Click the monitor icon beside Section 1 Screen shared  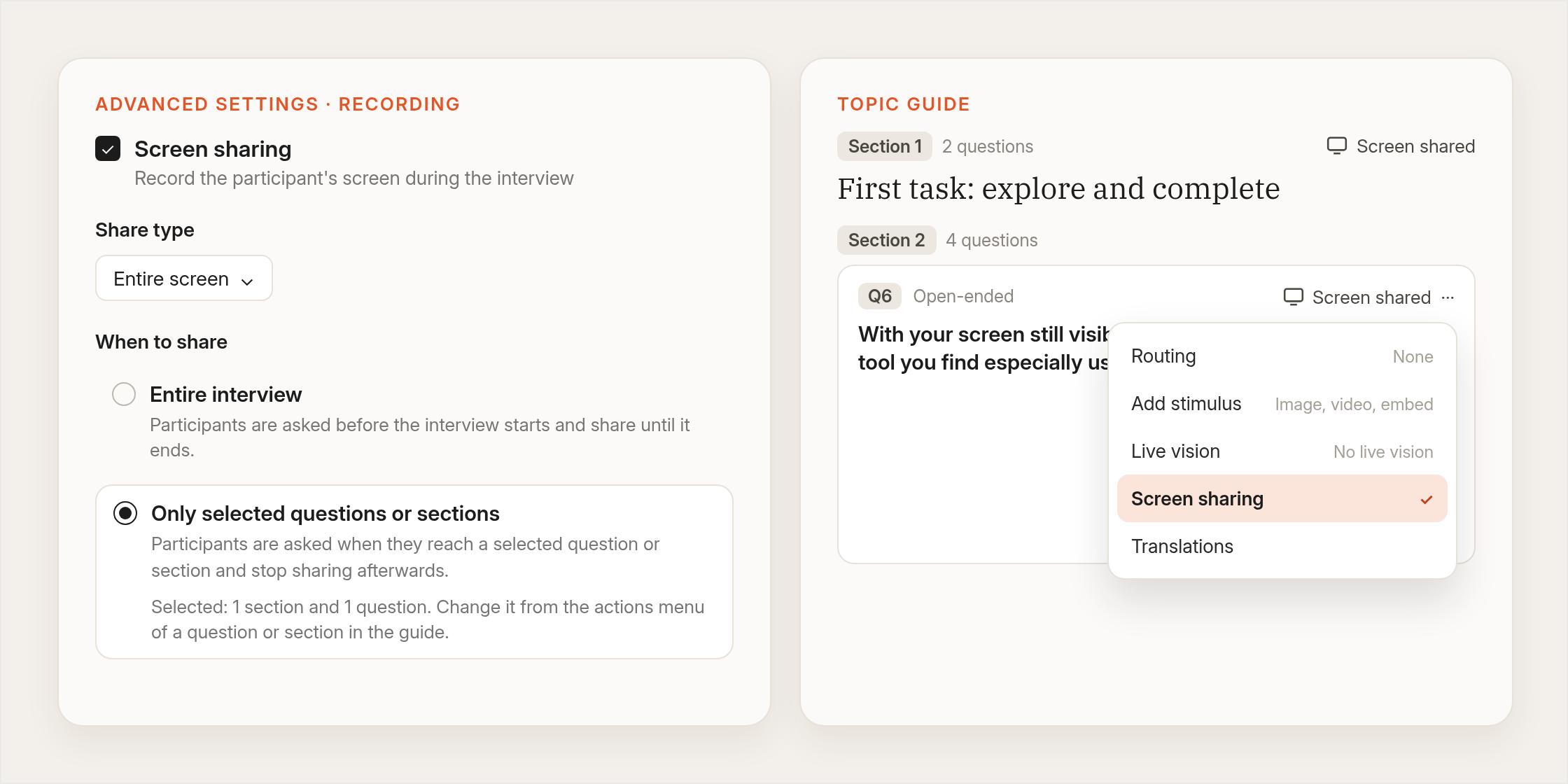pyautogui.click(x=1336, y=146)
